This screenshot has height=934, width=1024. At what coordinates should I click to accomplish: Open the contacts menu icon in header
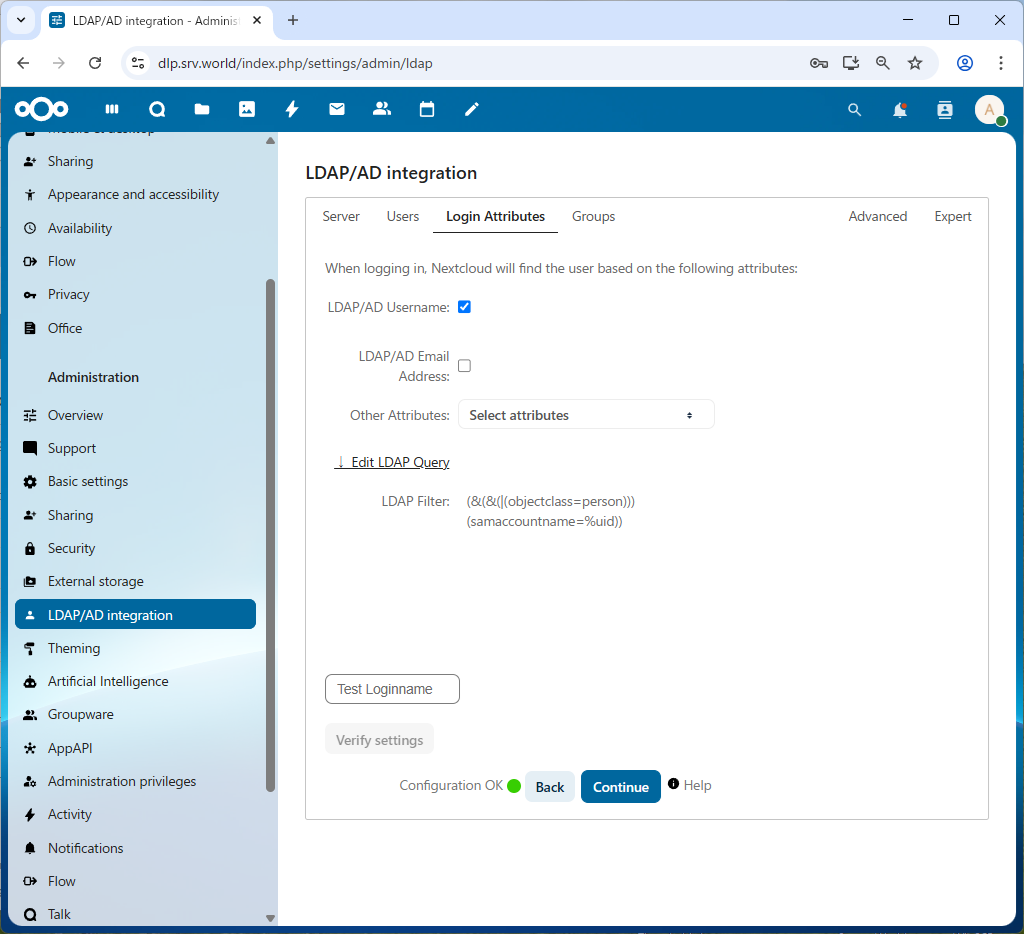pyautogui.click(x=945, y=110)
